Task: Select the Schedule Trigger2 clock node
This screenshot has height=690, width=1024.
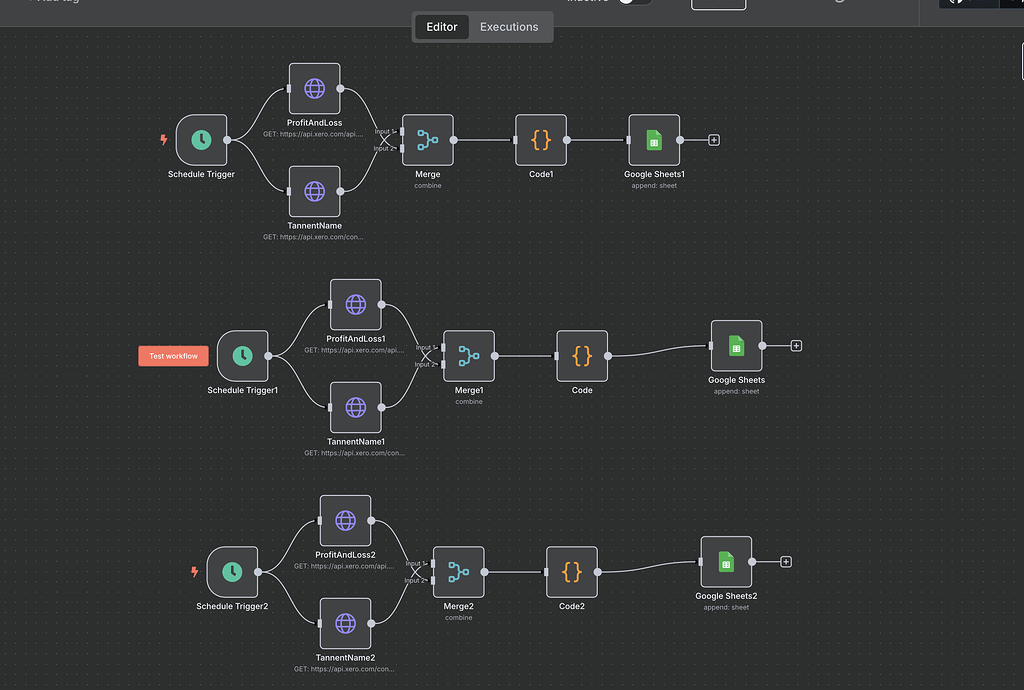Action: (x=233, y=572)
